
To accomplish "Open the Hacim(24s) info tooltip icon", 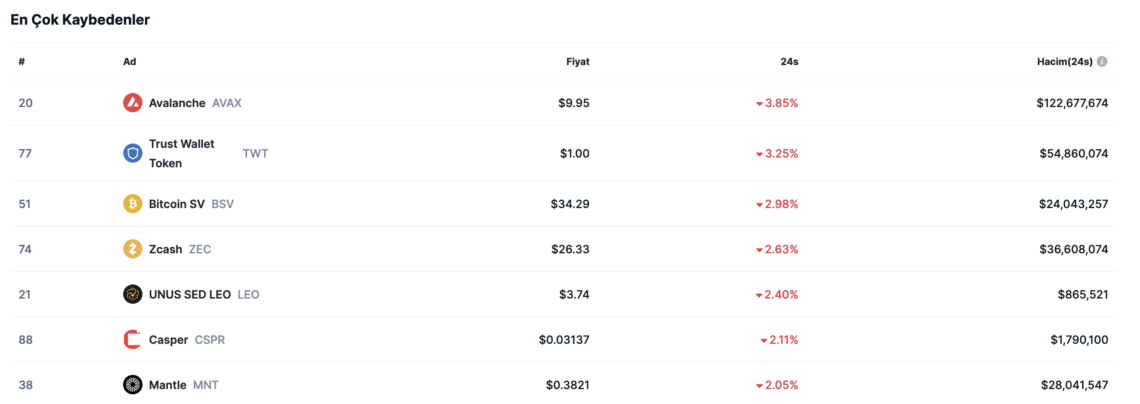I will [1102, 62].
